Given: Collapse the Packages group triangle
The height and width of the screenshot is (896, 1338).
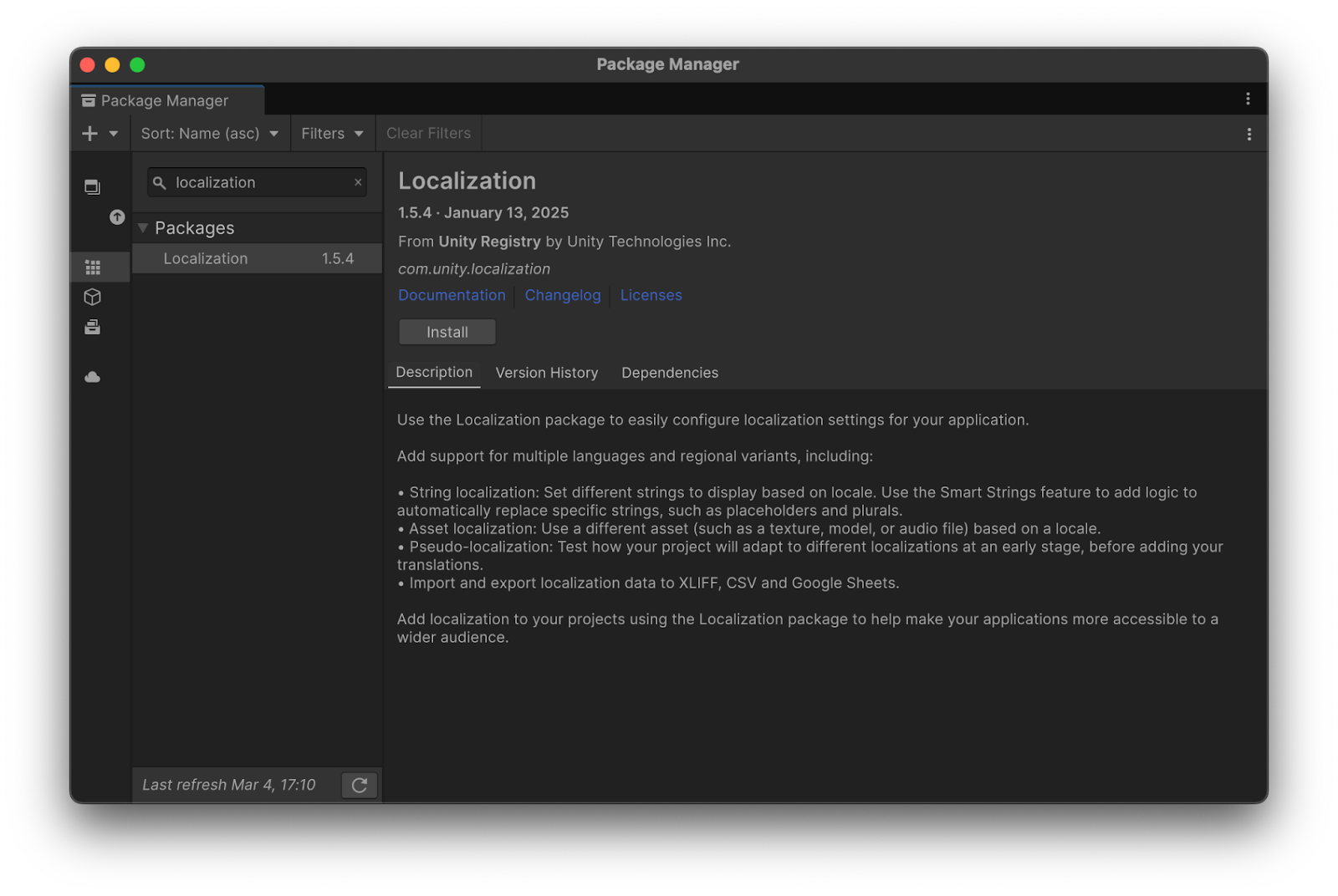Looking at the screenshot, I should (x=143, y=228).
